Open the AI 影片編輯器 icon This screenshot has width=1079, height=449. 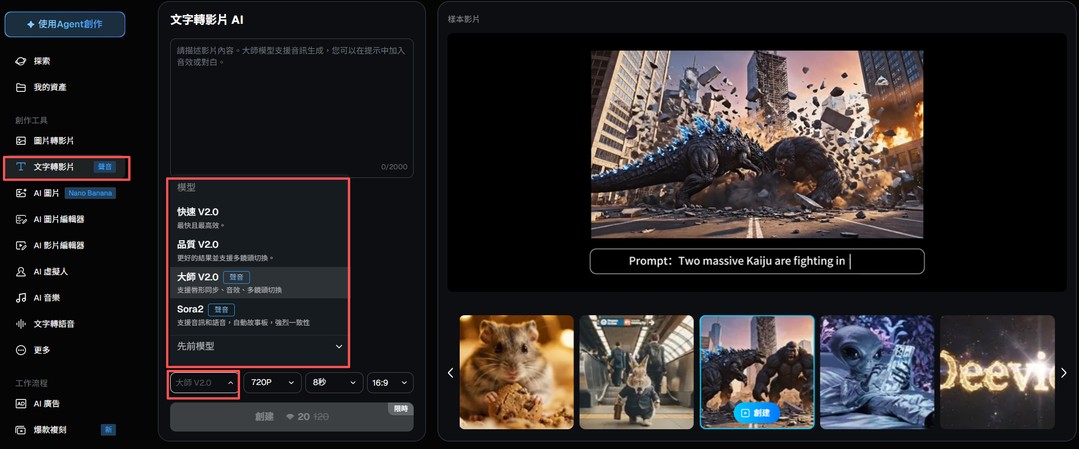click(21, 245)
